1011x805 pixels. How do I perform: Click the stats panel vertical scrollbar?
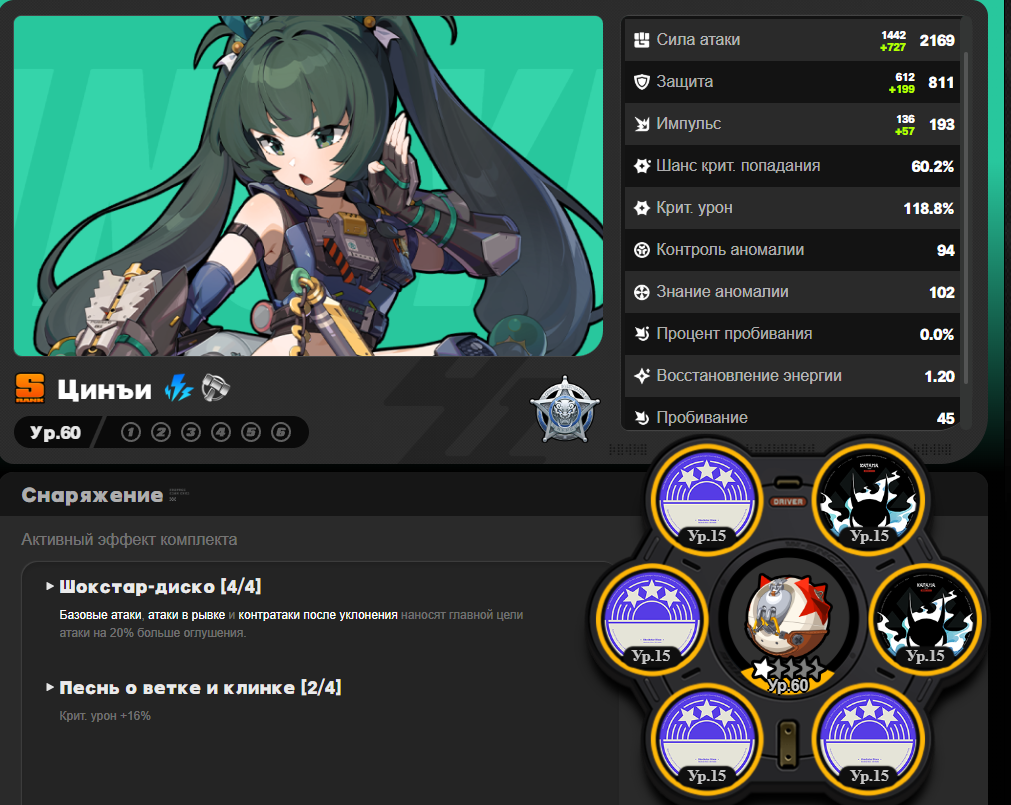[x=965, y=219]
